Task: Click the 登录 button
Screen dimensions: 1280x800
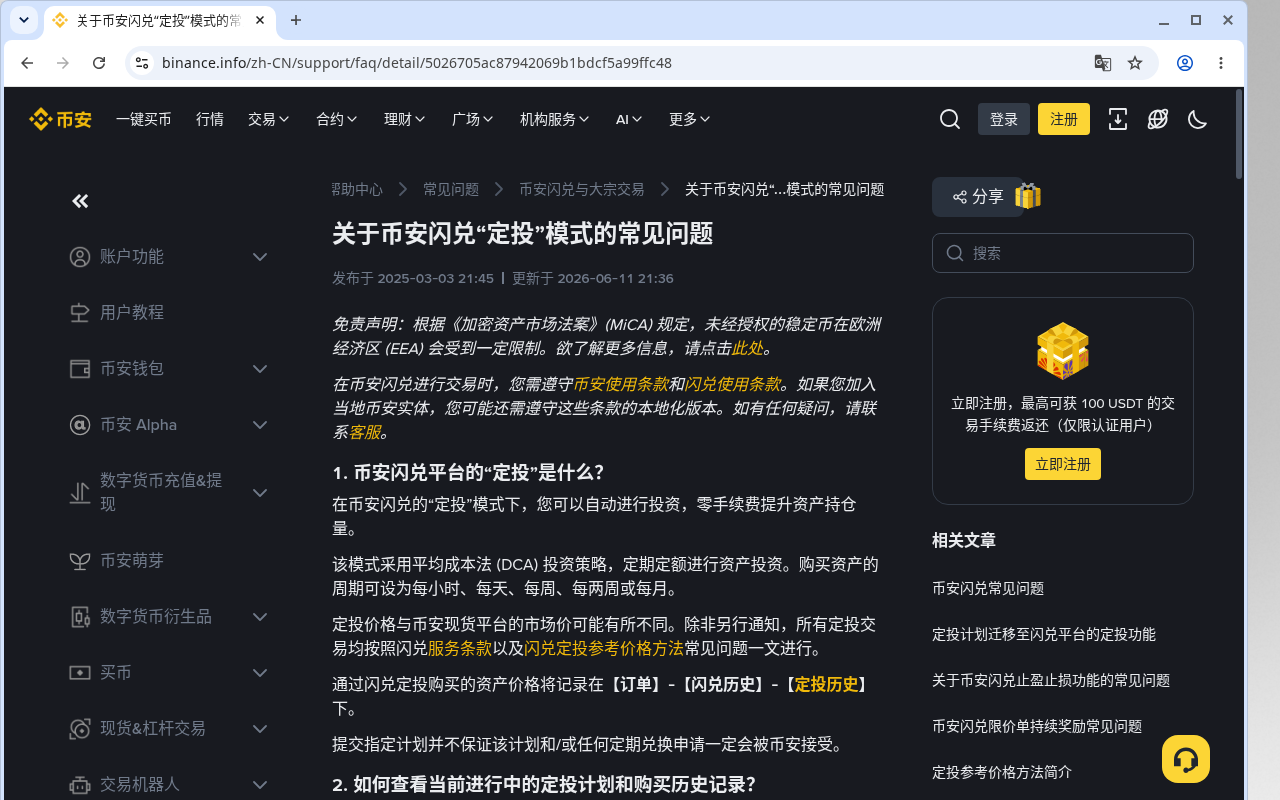Action: (1004, 119)
